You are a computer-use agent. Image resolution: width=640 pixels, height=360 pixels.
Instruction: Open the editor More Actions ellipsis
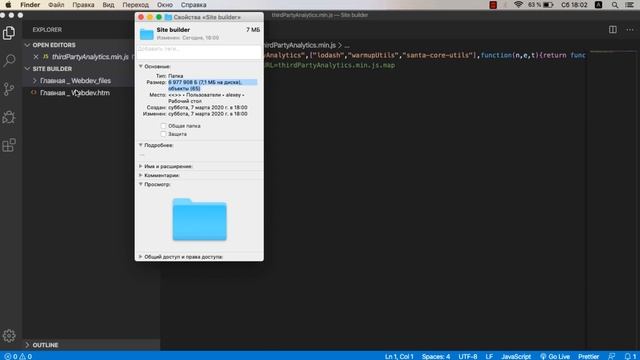click(630, 29)
